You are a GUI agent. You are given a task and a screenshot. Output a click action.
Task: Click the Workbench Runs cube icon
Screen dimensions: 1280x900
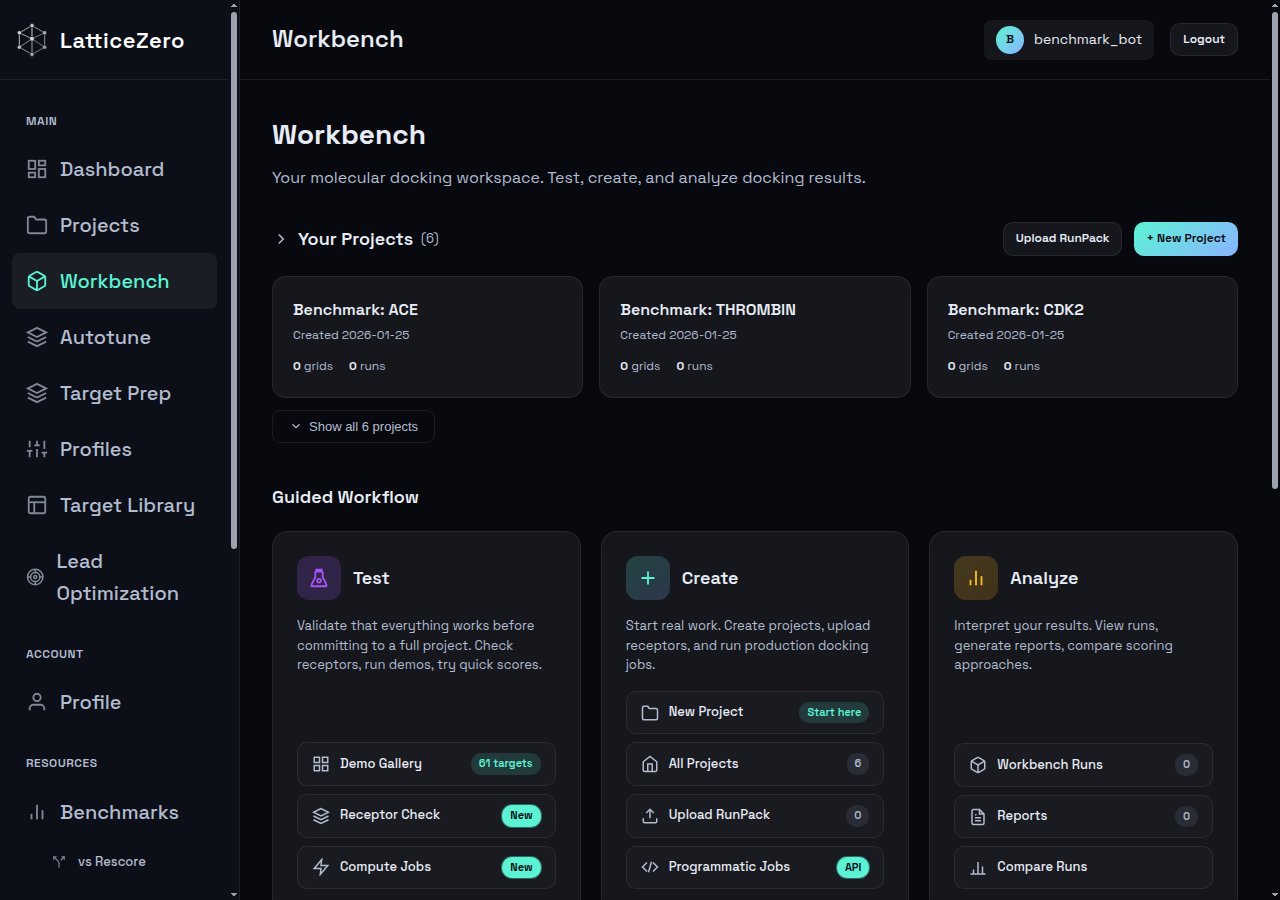[978, 765]
